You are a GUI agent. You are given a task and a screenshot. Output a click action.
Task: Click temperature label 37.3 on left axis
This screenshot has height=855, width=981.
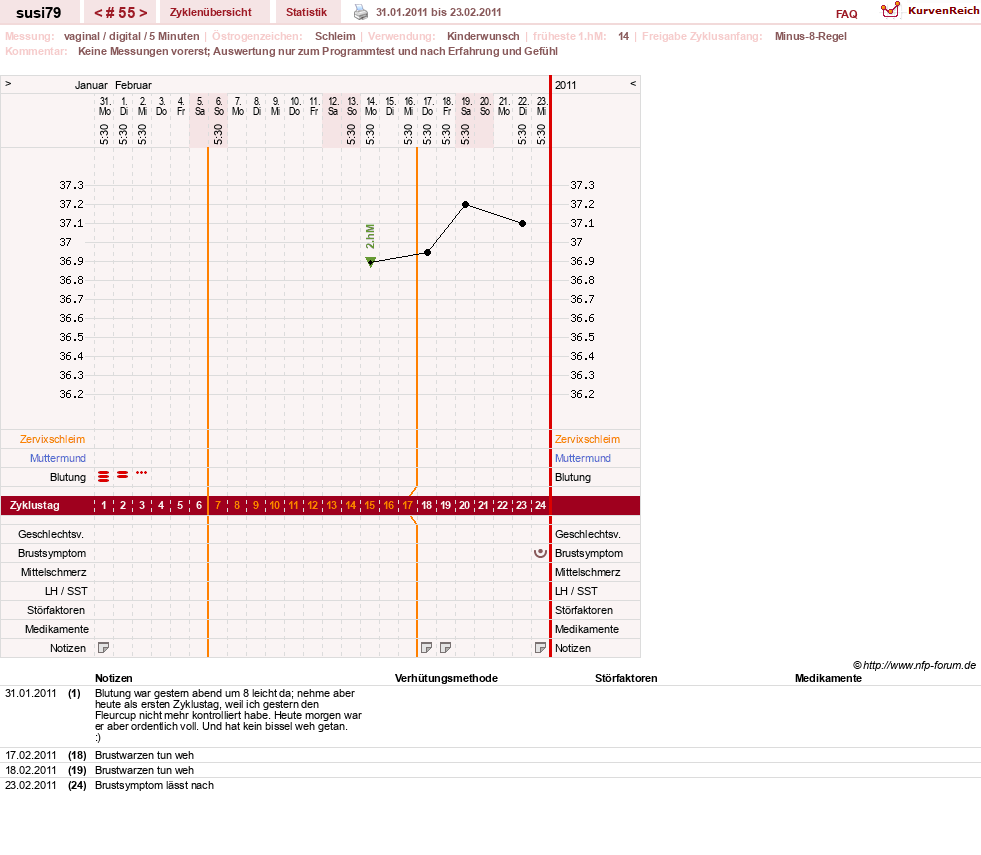(71, 185)
